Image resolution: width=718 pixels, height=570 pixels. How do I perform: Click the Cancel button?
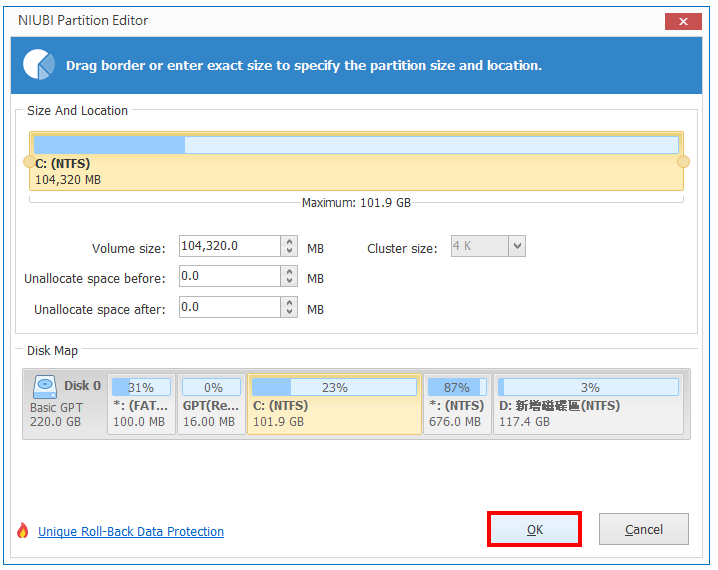coord(643,529)
